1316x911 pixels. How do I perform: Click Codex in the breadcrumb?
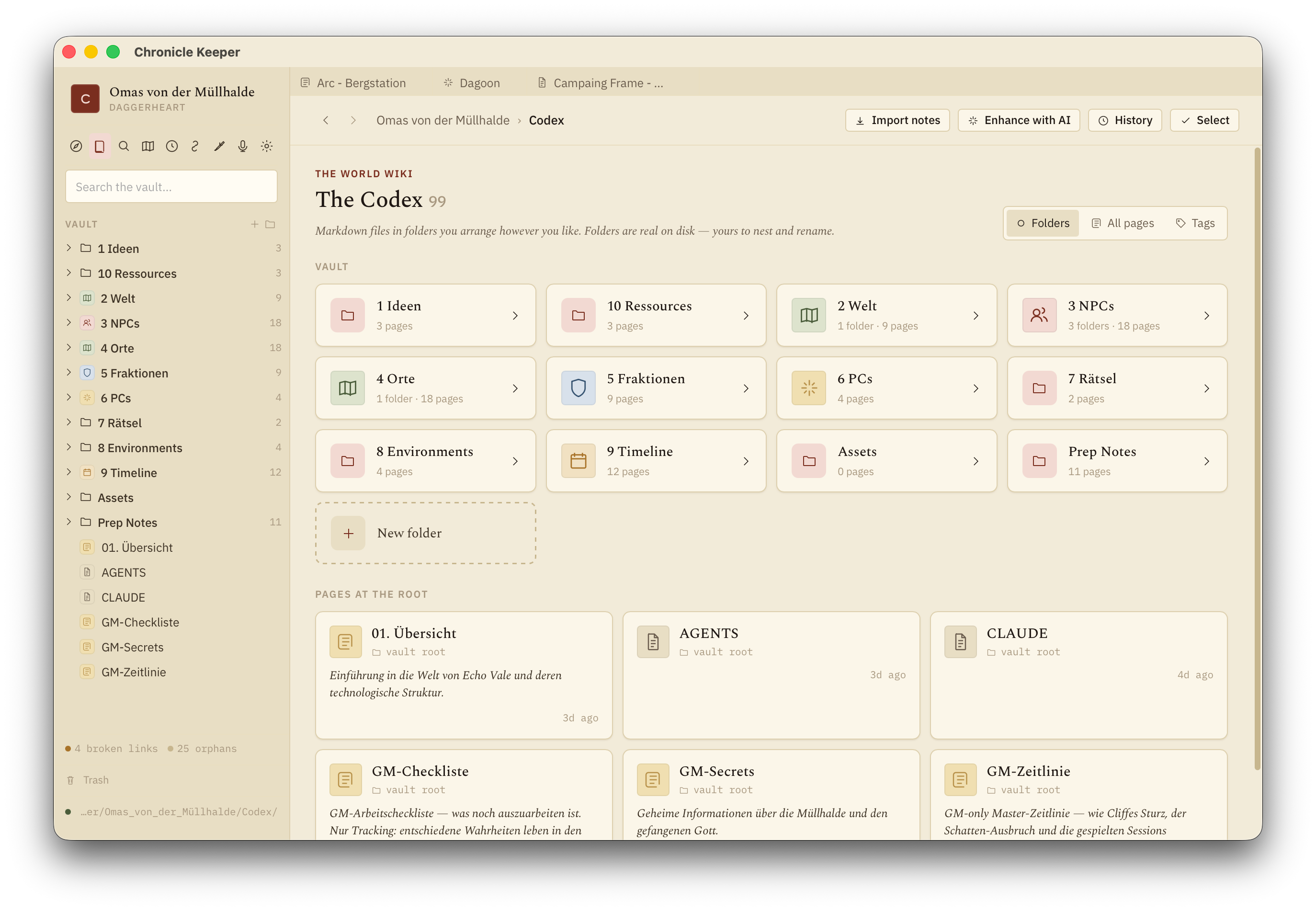click(546, 120)
